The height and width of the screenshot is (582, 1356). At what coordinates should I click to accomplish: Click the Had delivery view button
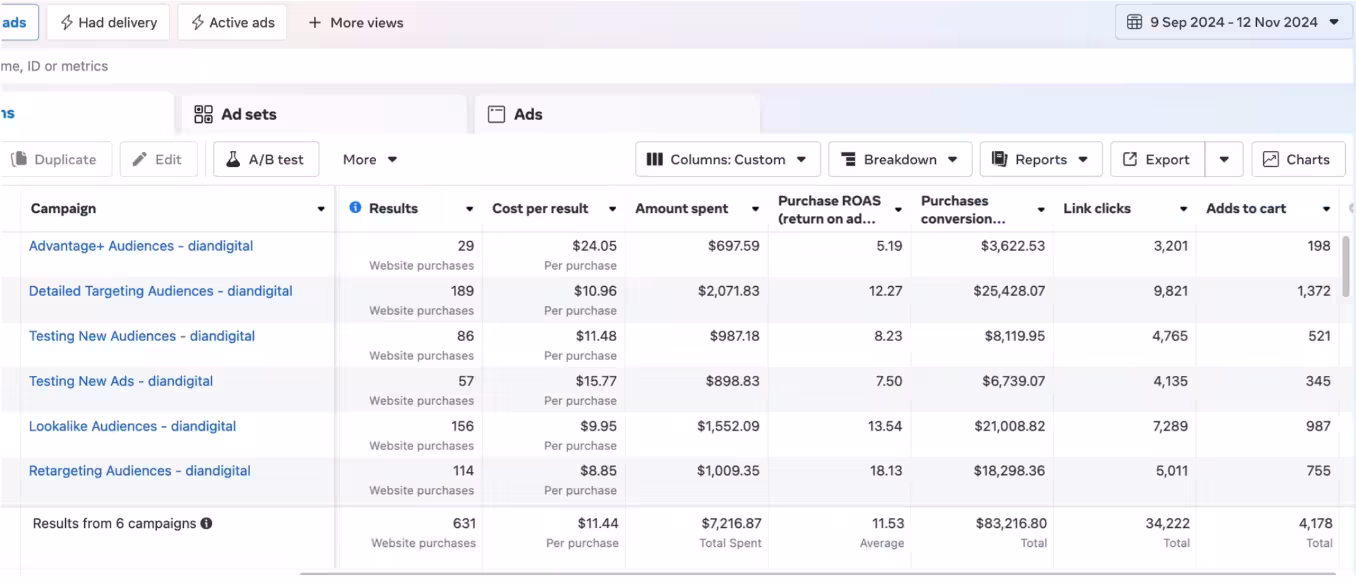pyautogui.click(x=108, y=22)
